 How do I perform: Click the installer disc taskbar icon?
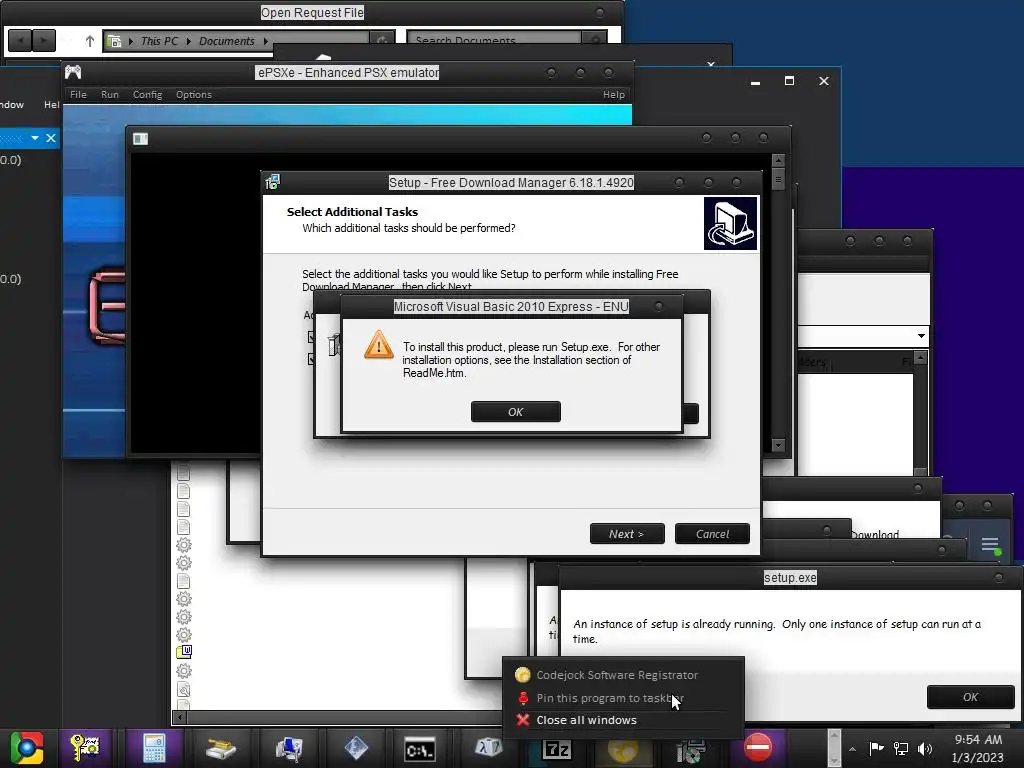coord(690,750)
